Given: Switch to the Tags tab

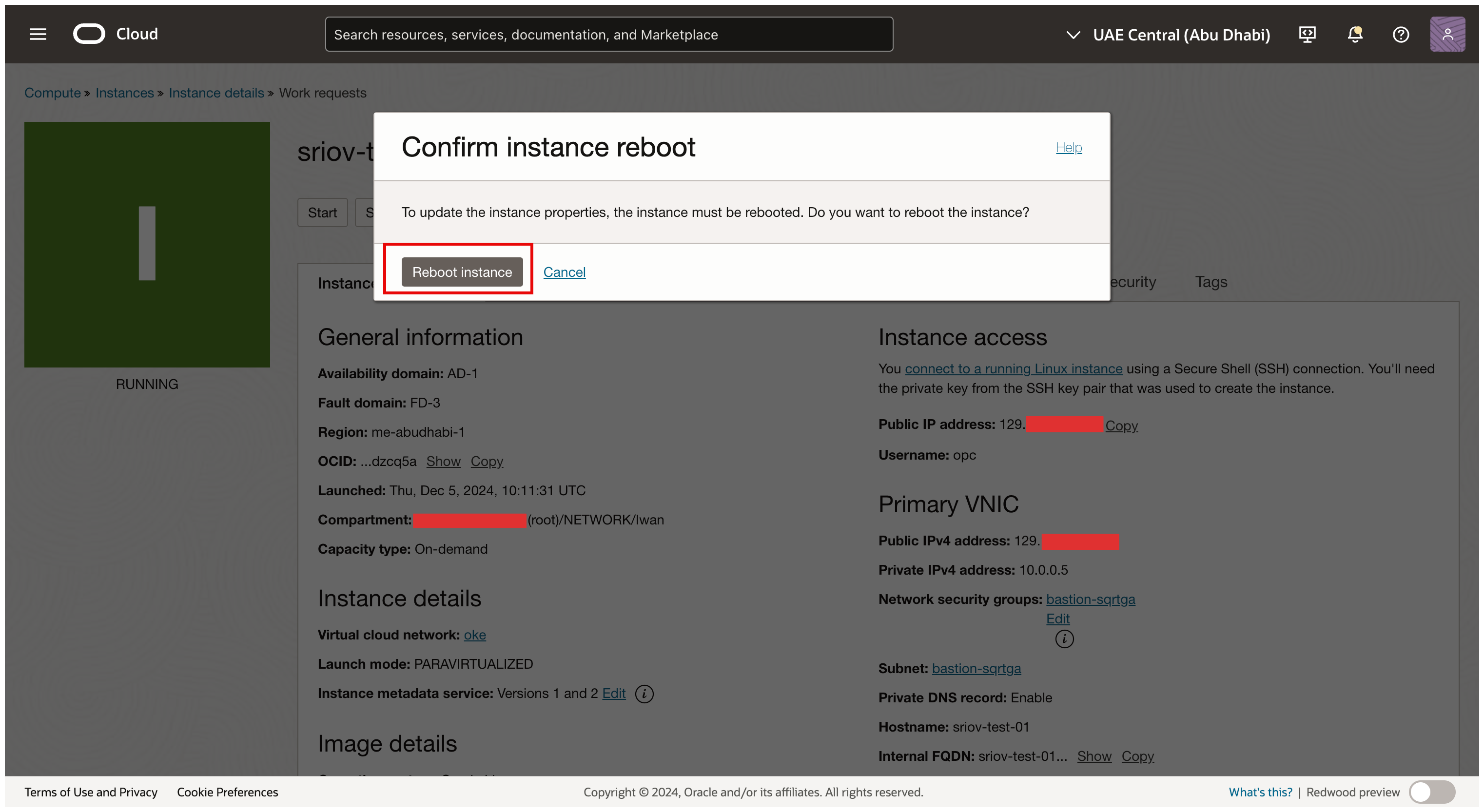Looking at the screenshot, I should click(x=1211, y=282).
